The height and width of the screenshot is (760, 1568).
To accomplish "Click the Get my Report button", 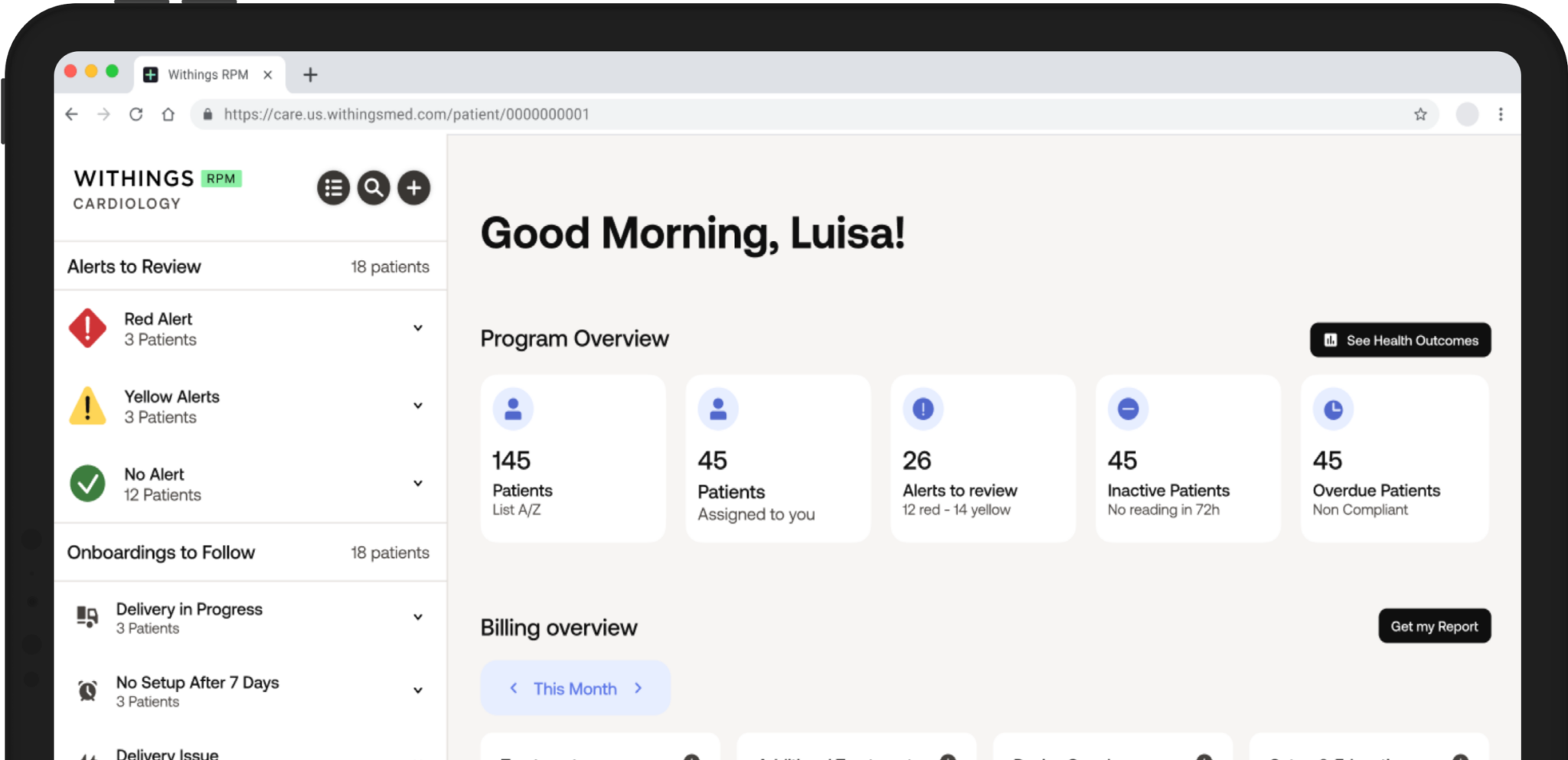I will coord(1434,625).
